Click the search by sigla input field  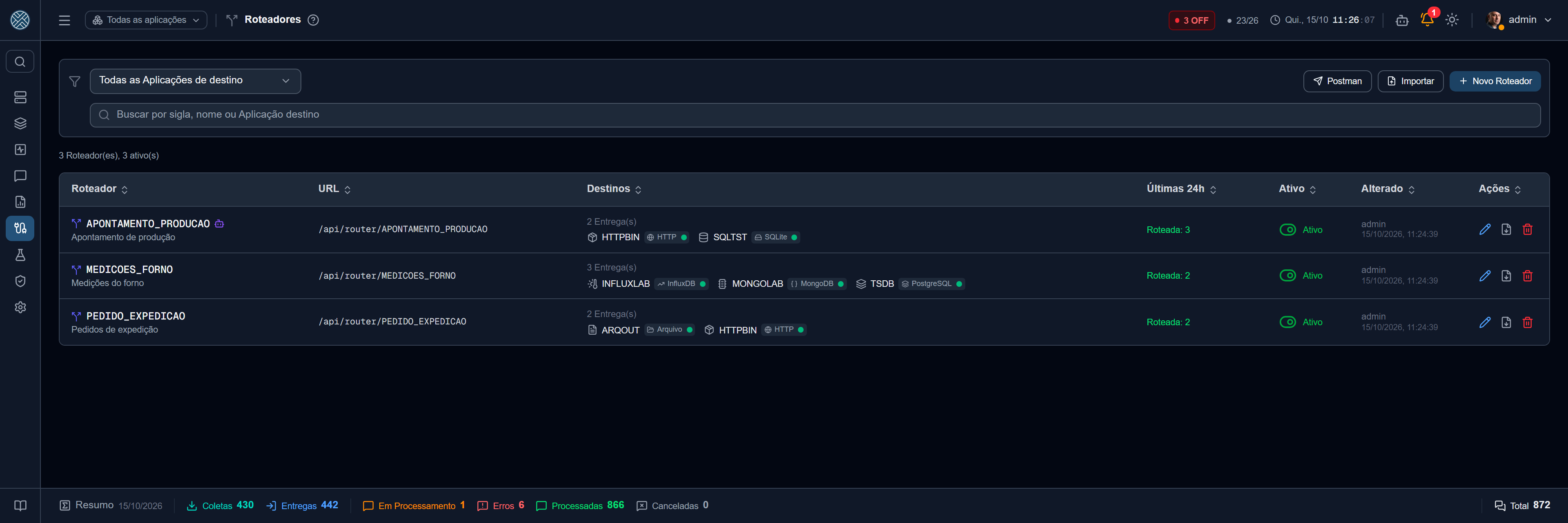point(815,115)
